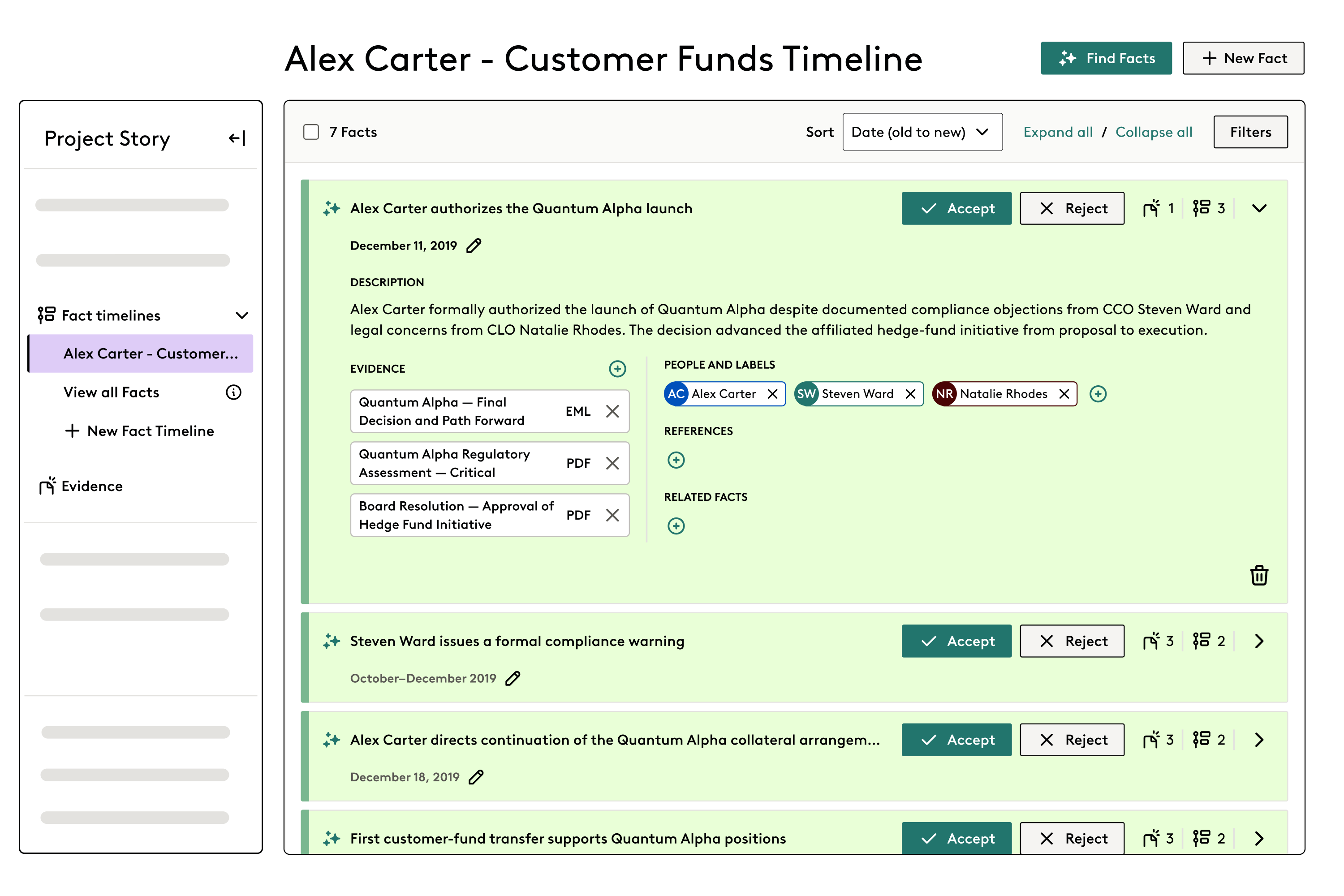Click the New Fact button

pos(1243,58)
